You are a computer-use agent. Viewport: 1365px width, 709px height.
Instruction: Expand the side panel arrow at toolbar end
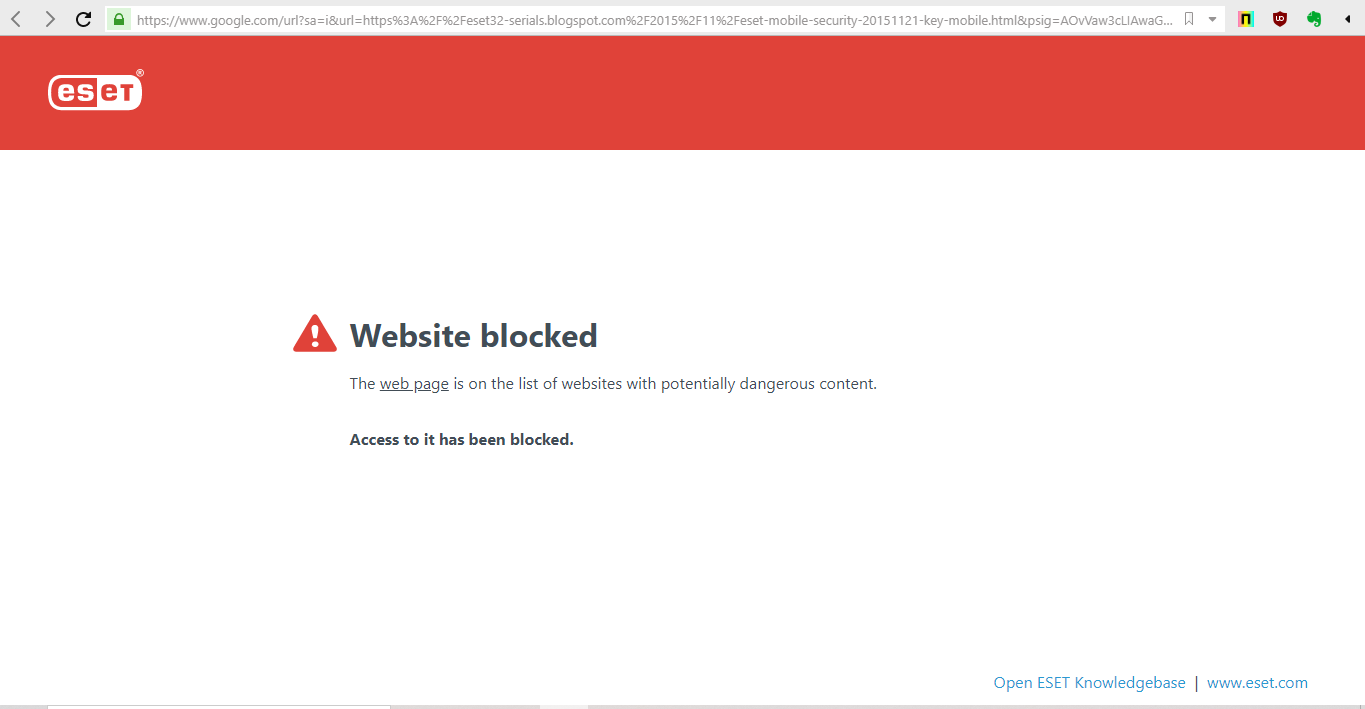(x=1348, y=19)
